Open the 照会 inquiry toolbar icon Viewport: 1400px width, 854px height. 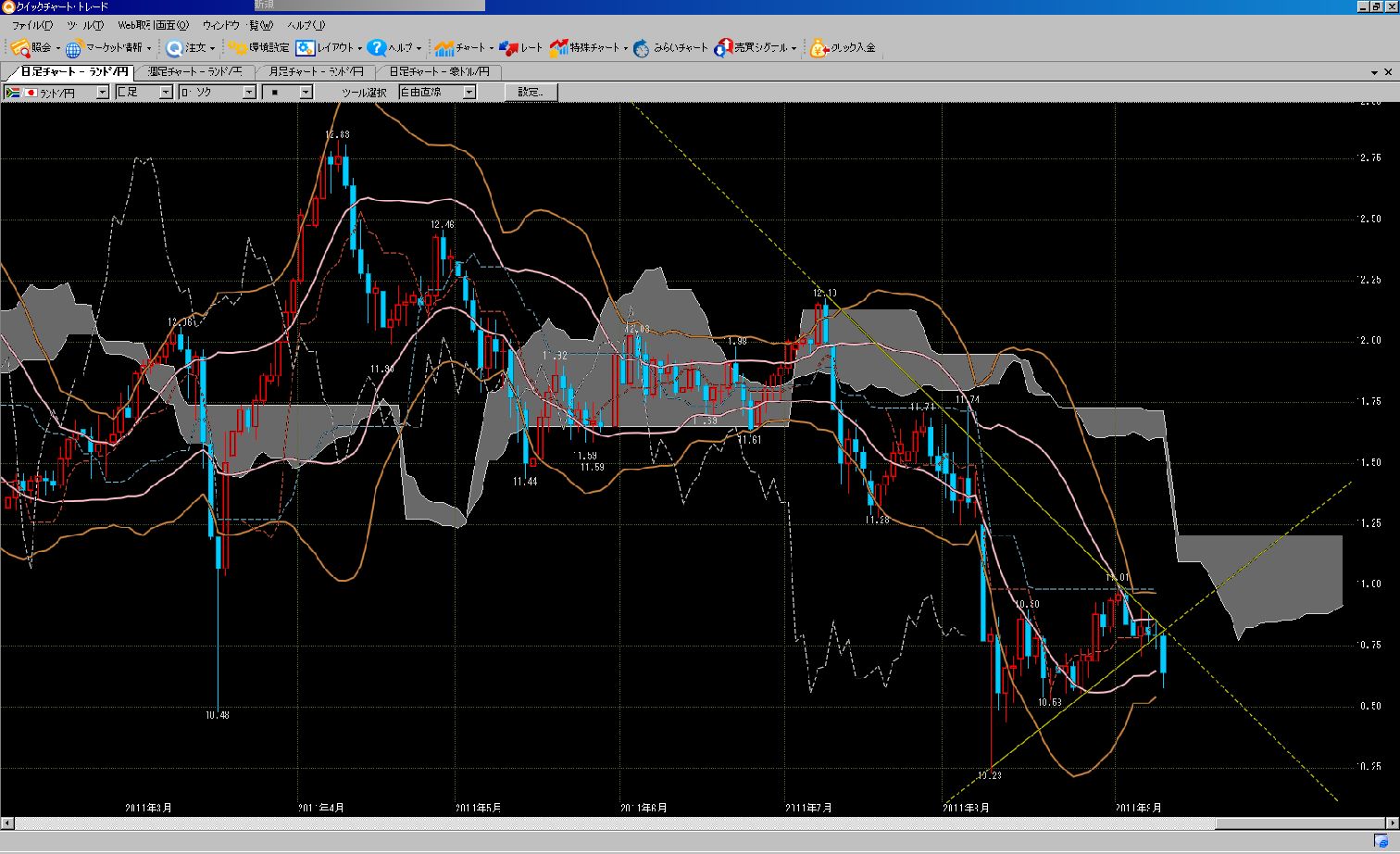20,48
